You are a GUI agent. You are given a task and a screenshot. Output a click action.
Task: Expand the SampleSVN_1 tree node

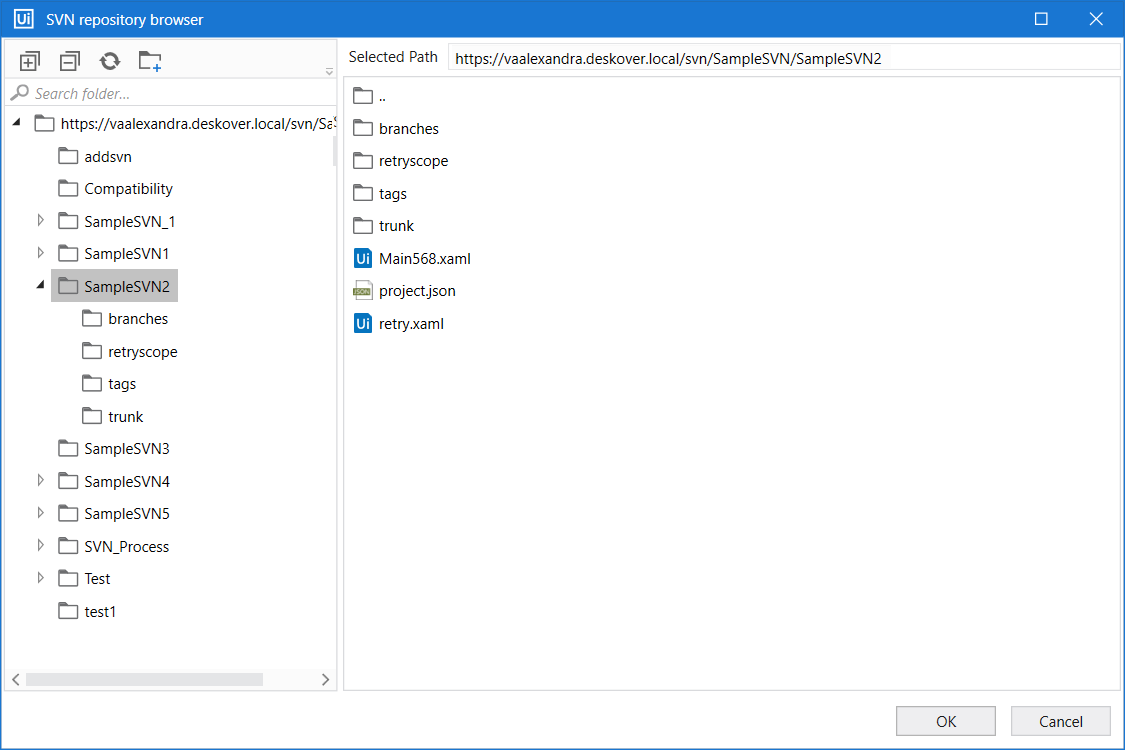click(x=40, y=221)
